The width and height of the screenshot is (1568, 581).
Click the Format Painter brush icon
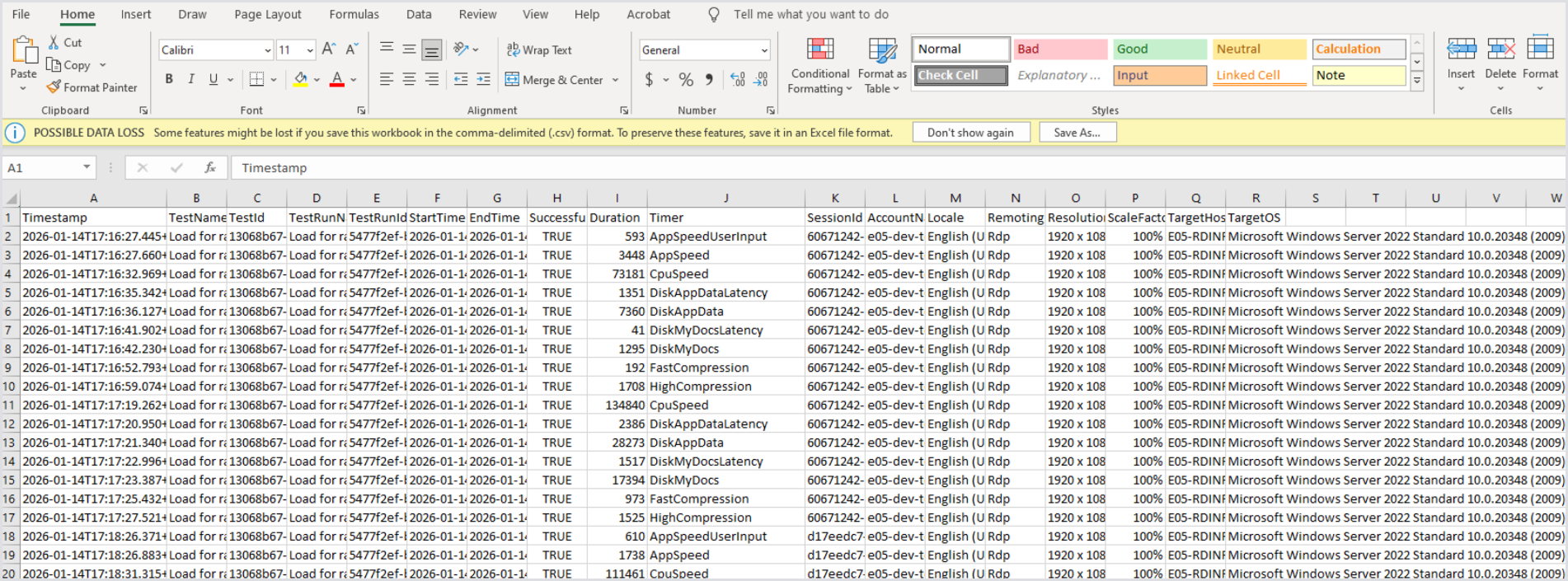click(54, 87)
